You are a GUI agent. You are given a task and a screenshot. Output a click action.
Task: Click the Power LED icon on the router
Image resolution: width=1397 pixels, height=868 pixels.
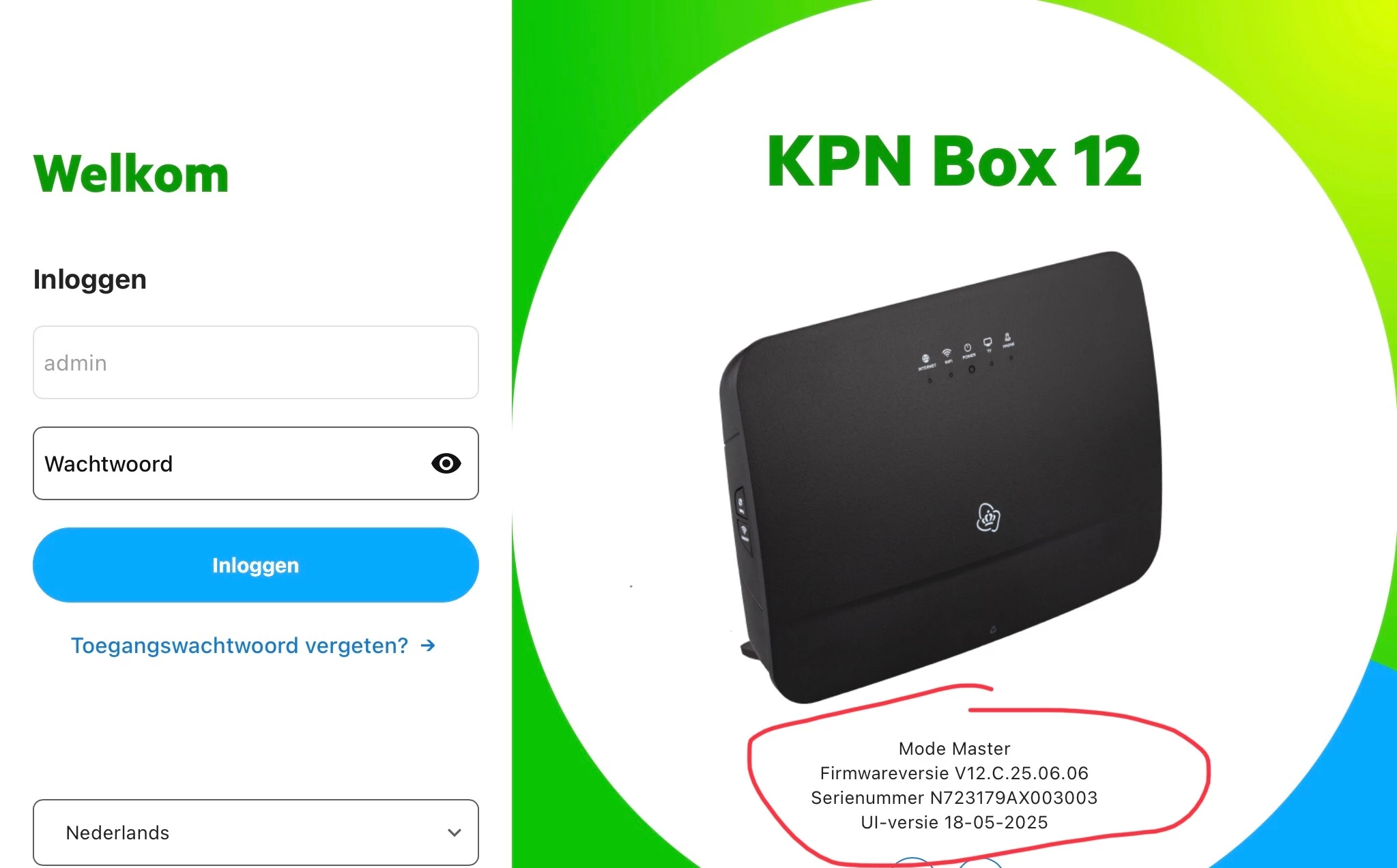click(967, 348)
